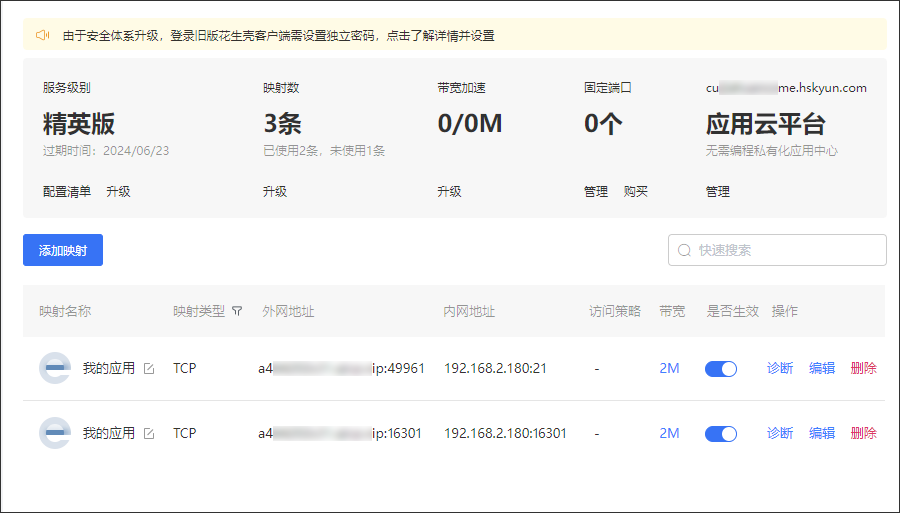
Task: Click 编辑 for the 16301 mapping
Action: [x=822, y=433]
